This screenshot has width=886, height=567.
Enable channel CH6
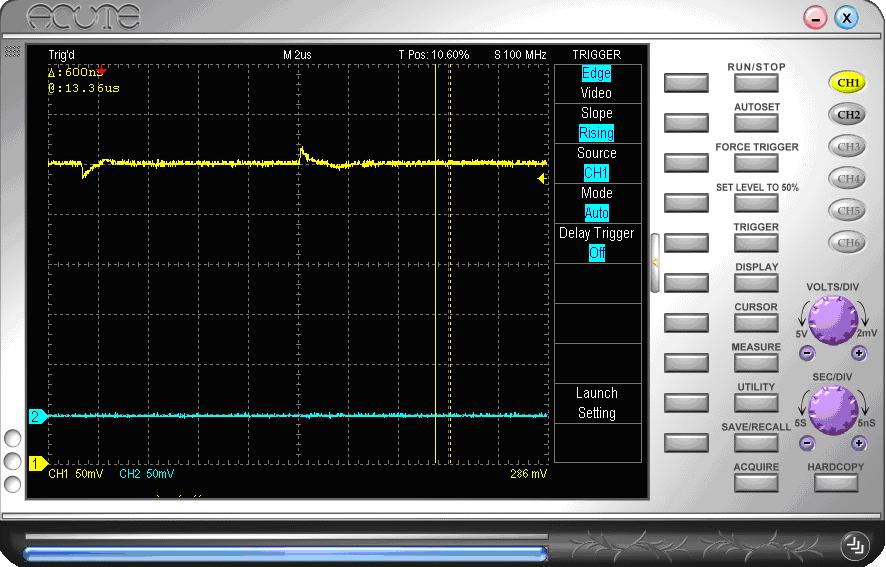click(848, 243)
